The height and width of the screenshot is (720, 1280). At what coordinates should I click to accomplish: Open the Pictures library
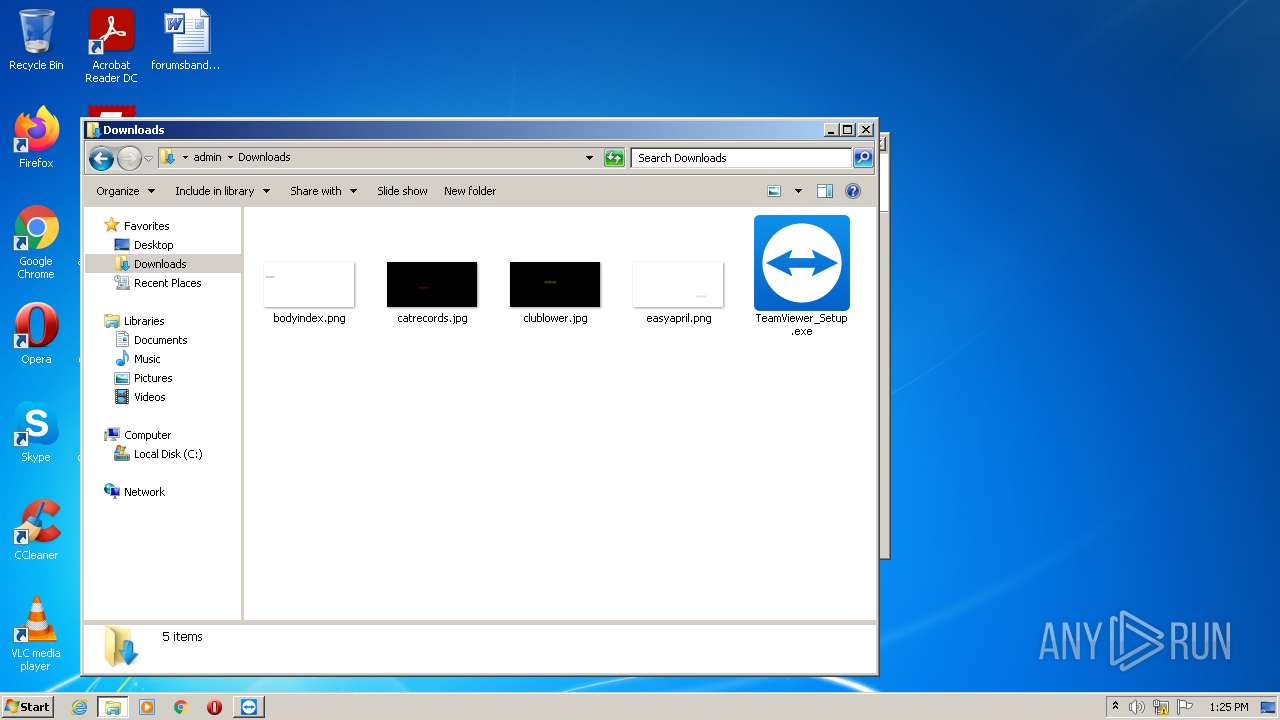[x=153, y=378]
